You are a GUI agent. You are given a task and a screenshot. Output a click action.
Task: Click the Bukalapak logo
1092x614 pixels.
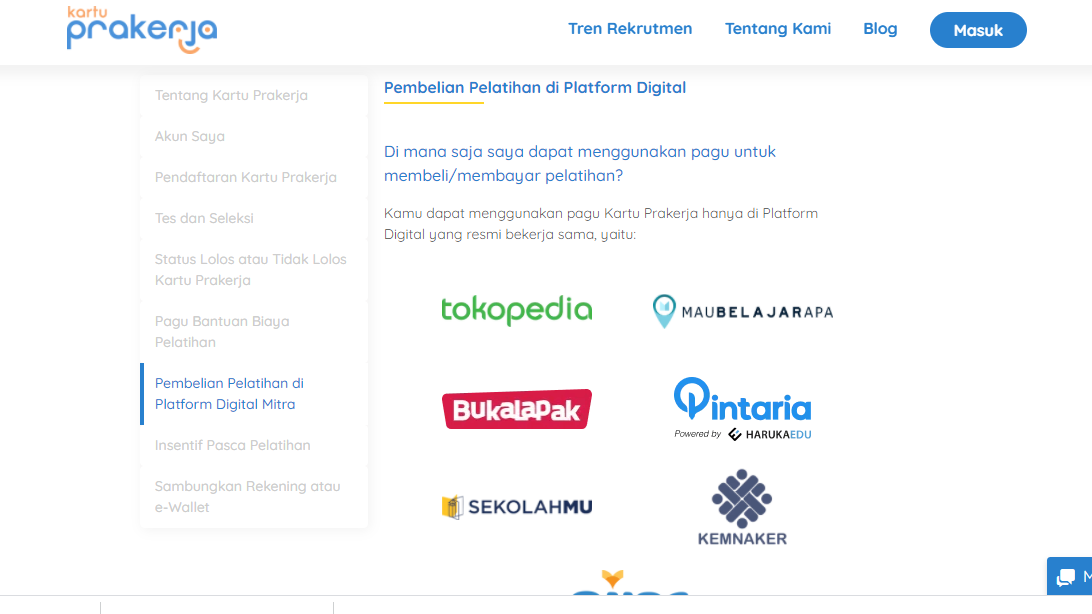click(x=517, y=409)
